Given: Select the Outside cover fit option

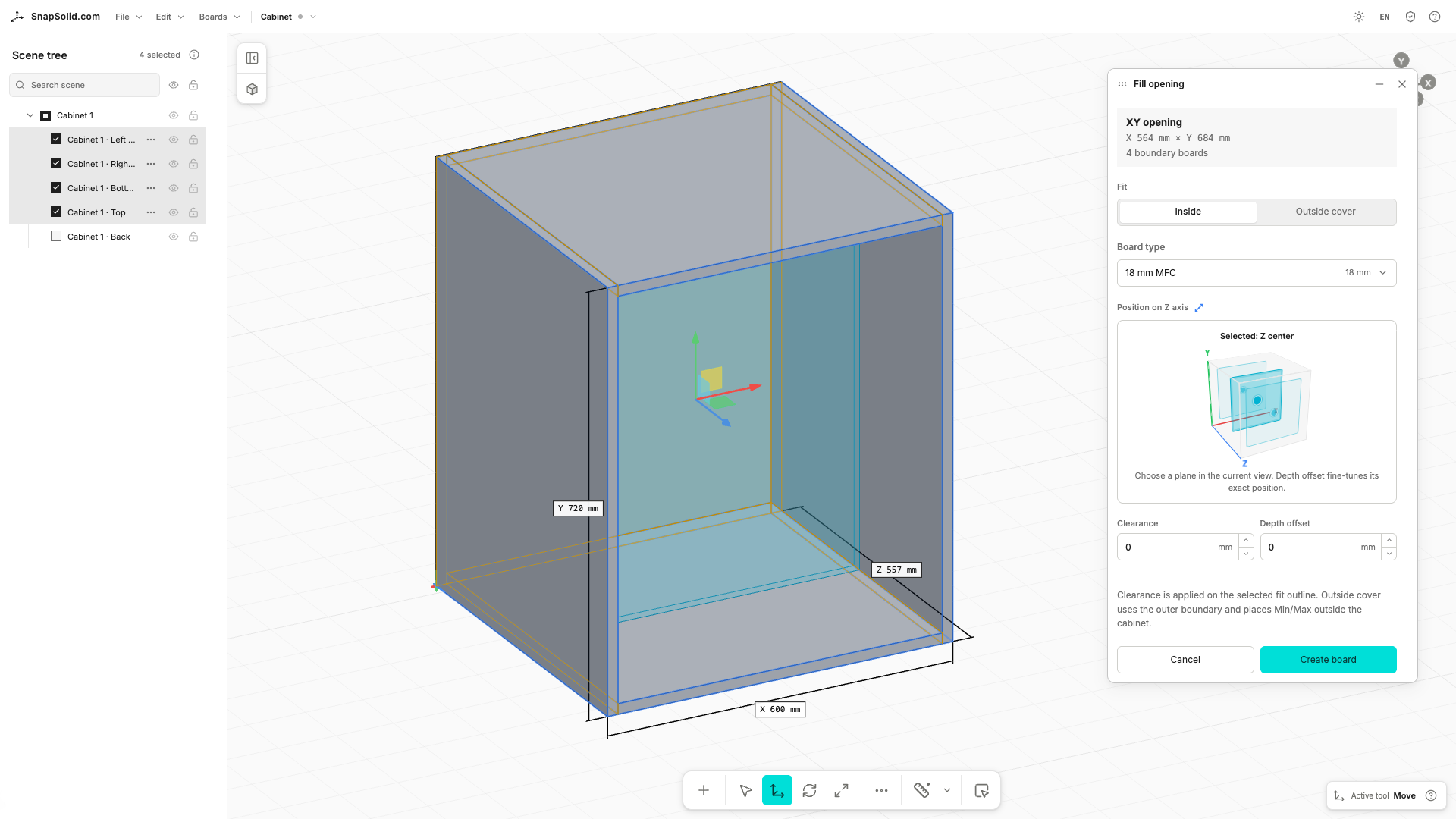Looking at the screenshot, I should [x=1325, y=212].
